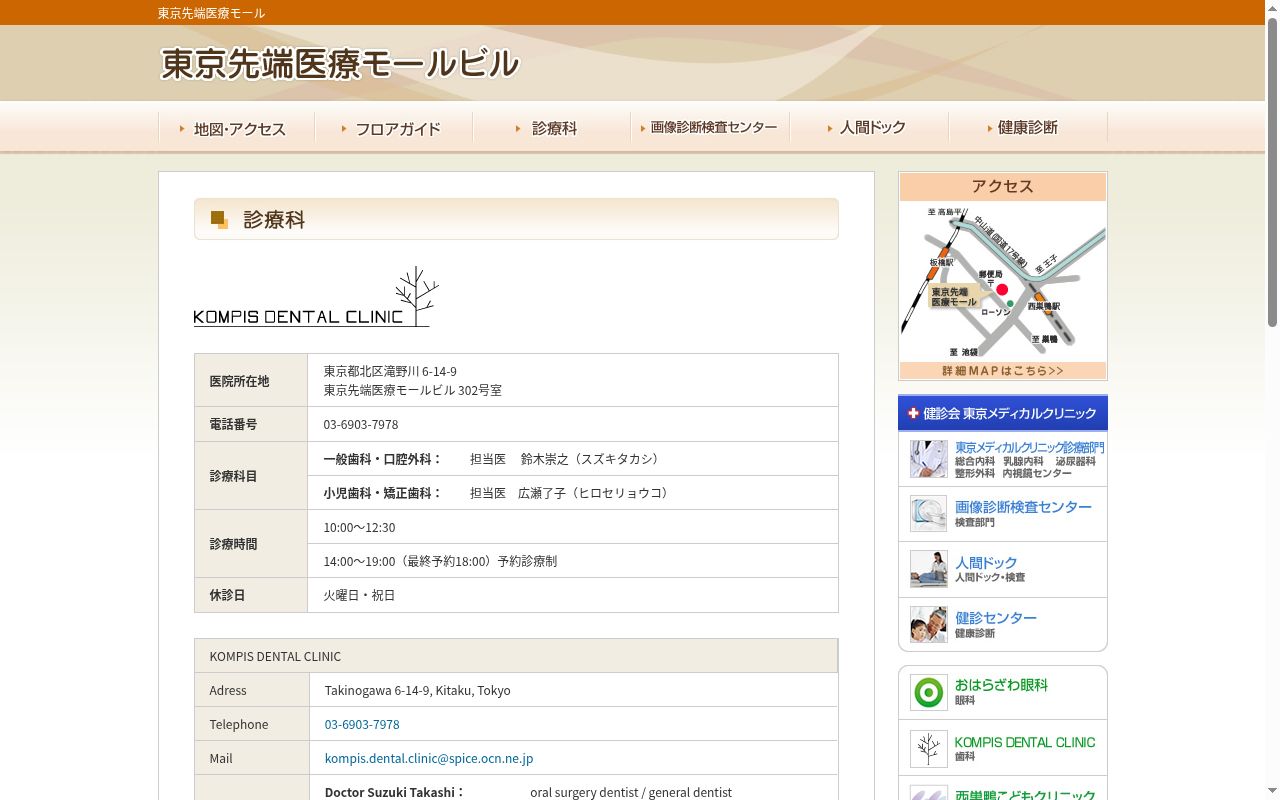Click the page's vertical scrollbar thumb
Screen dimensions: 1280x800
pyautogui.click(x=1272, y=172)
